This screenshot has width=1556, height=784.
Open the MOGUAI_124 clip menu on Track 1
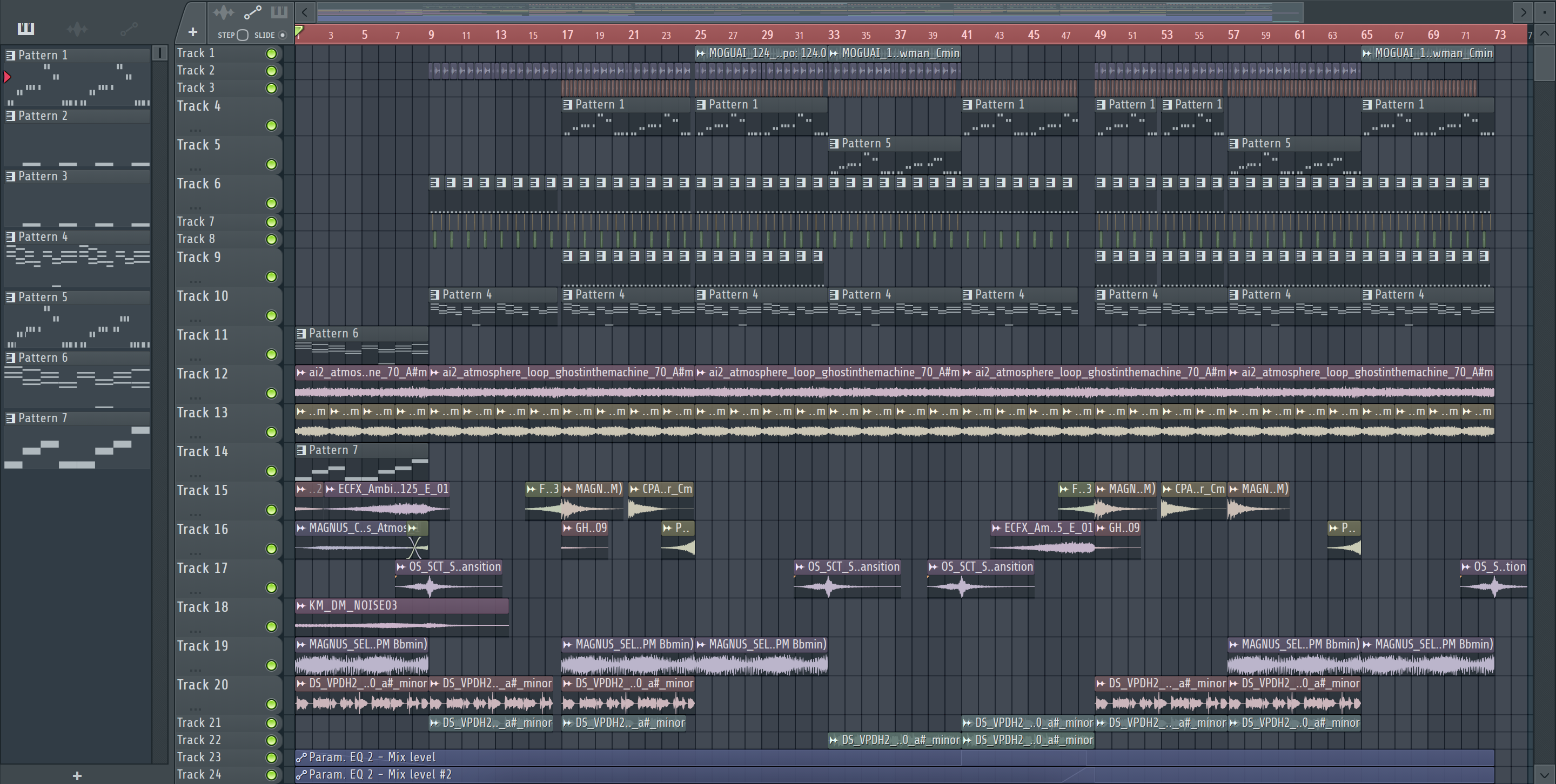click(x=701, y=53)
